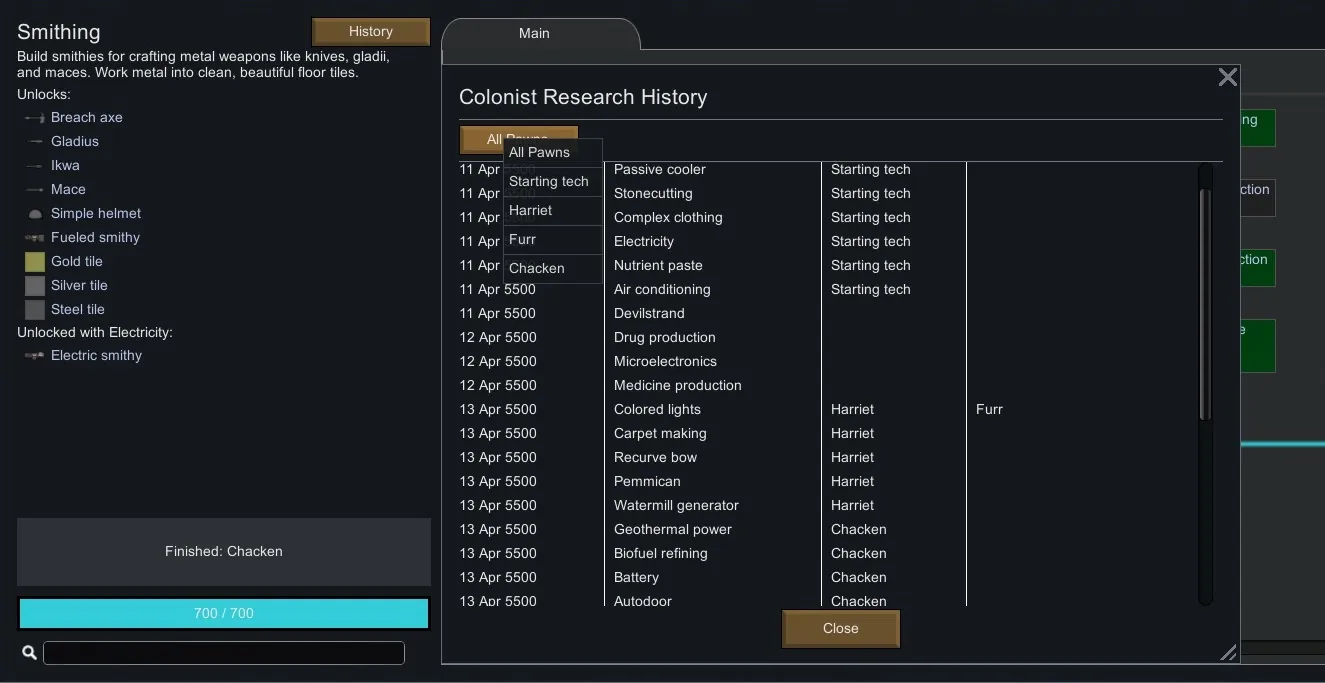Select the Silver tile swatch
Viewport: 1325px width, 683px height.
coord(35,286)
